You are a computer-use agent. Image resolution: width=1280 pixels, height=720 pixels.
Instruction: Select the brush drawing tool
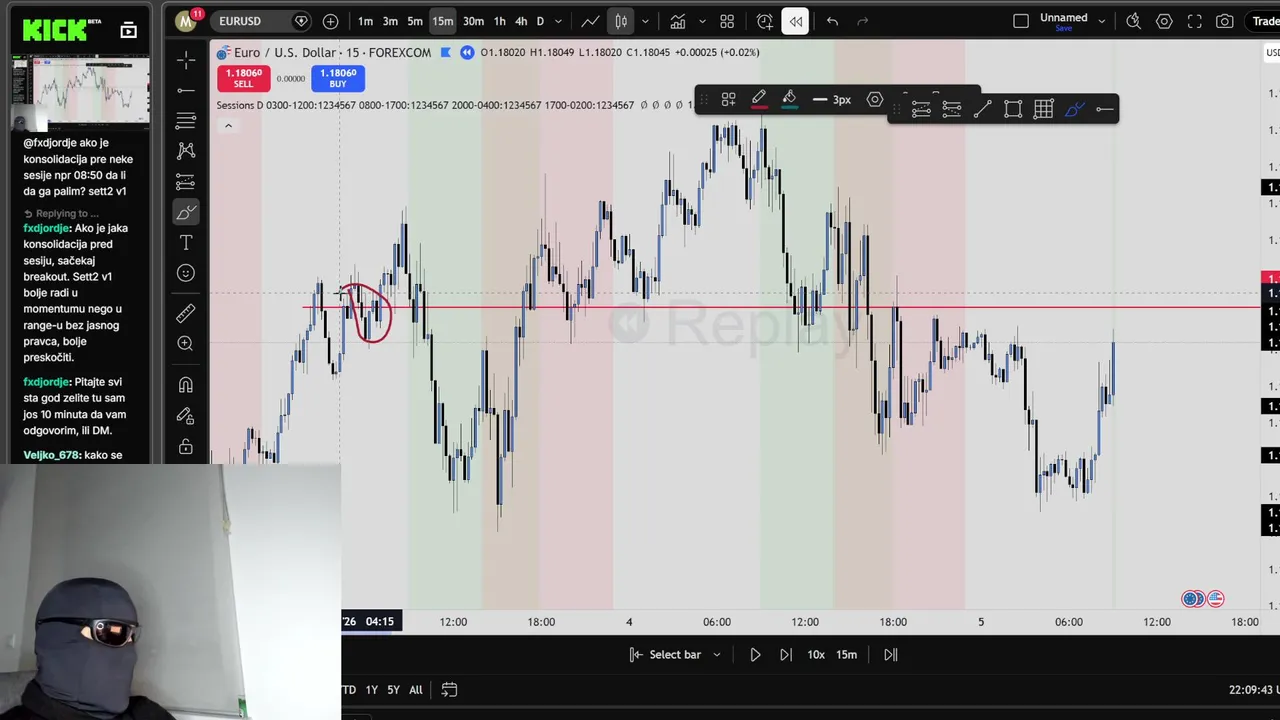[186, 212]
